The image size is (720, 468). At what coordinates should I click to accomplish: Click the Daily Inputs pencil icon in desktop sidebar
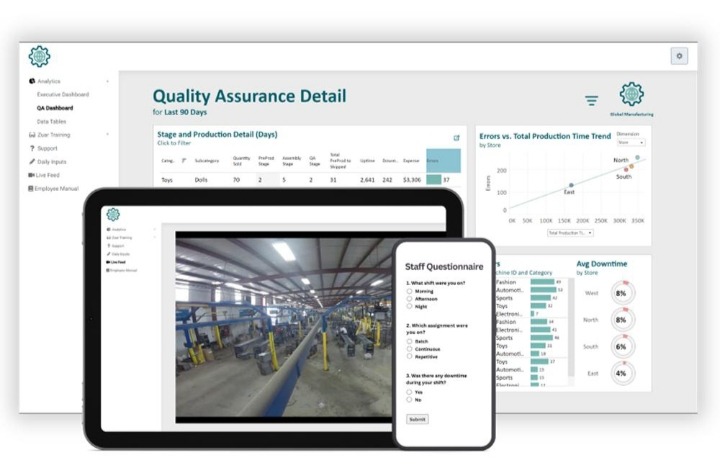[x=32, y=162]
